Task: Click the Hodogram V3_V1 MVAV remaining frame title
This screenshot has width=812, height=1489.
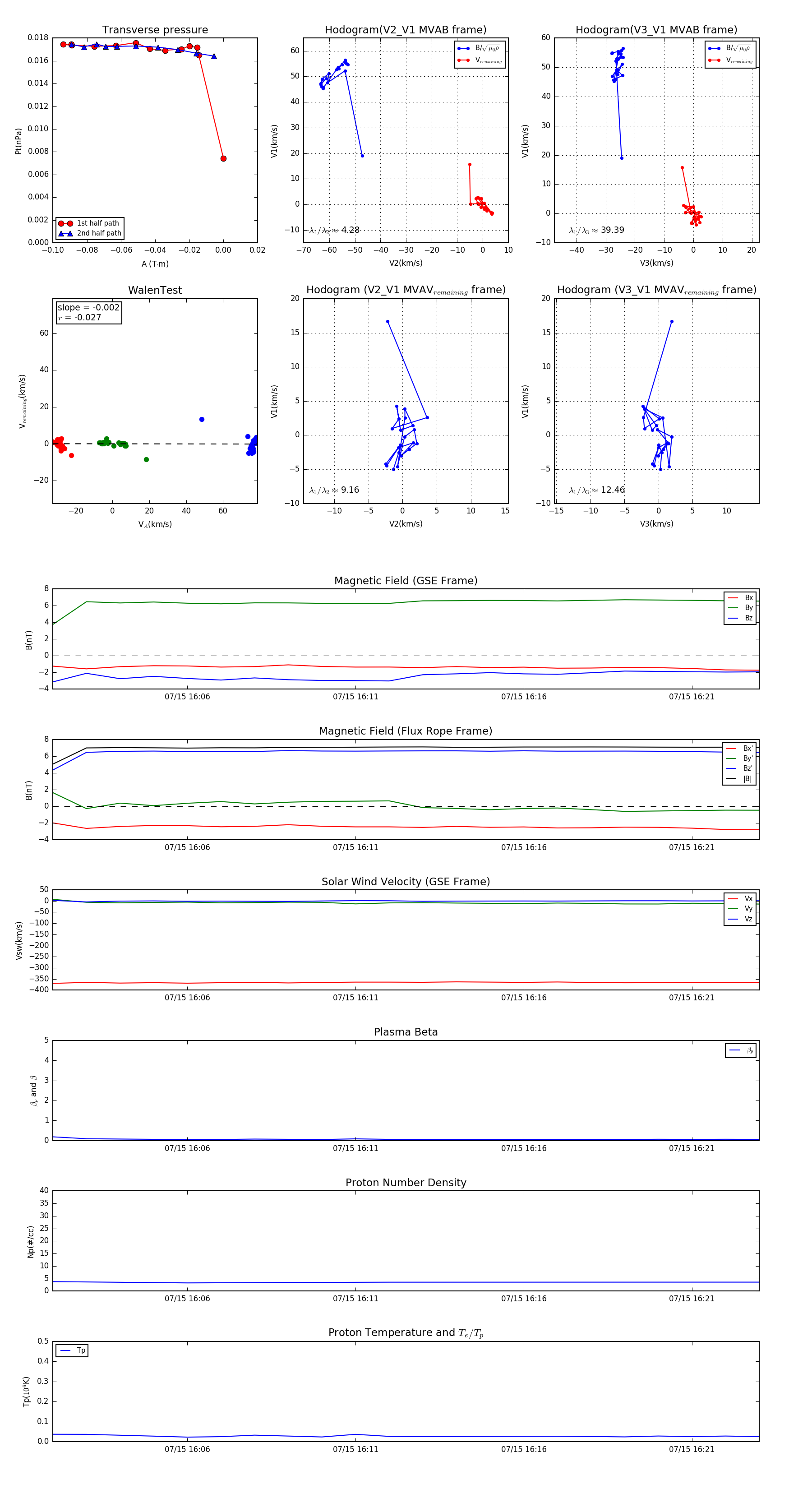Action: tap(656, 290)
